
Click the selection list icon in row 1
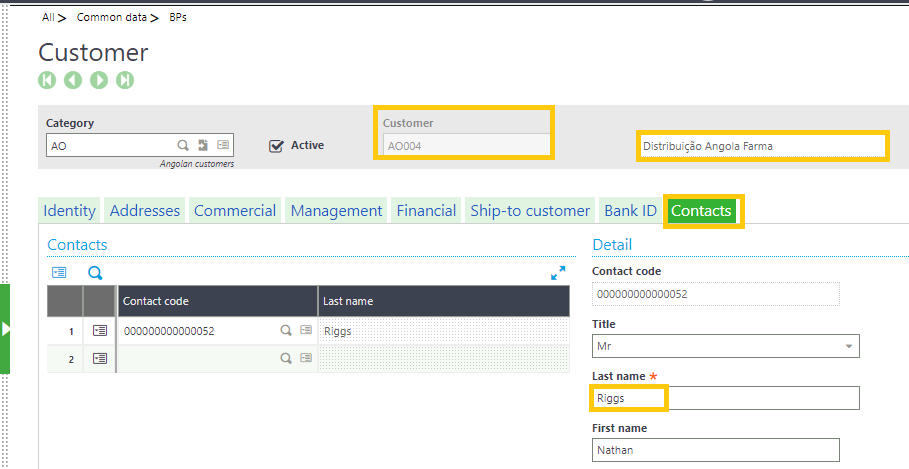point(306,330)
